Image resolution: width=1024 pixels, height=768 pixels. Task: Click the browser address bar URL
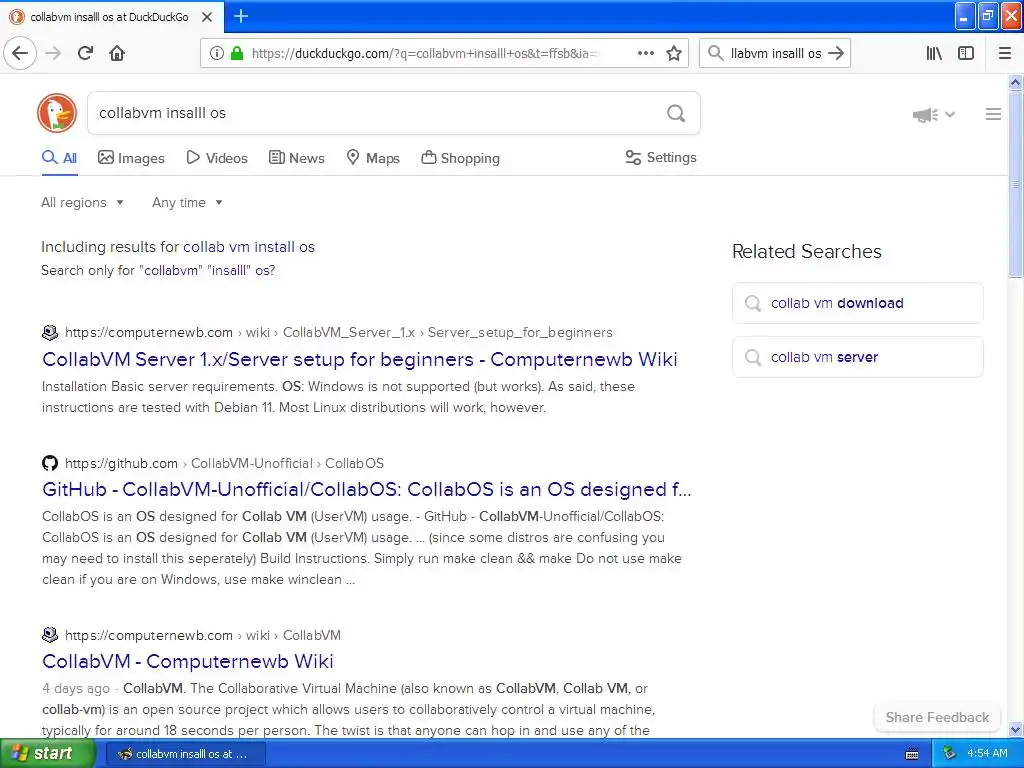tap(424, 53)
